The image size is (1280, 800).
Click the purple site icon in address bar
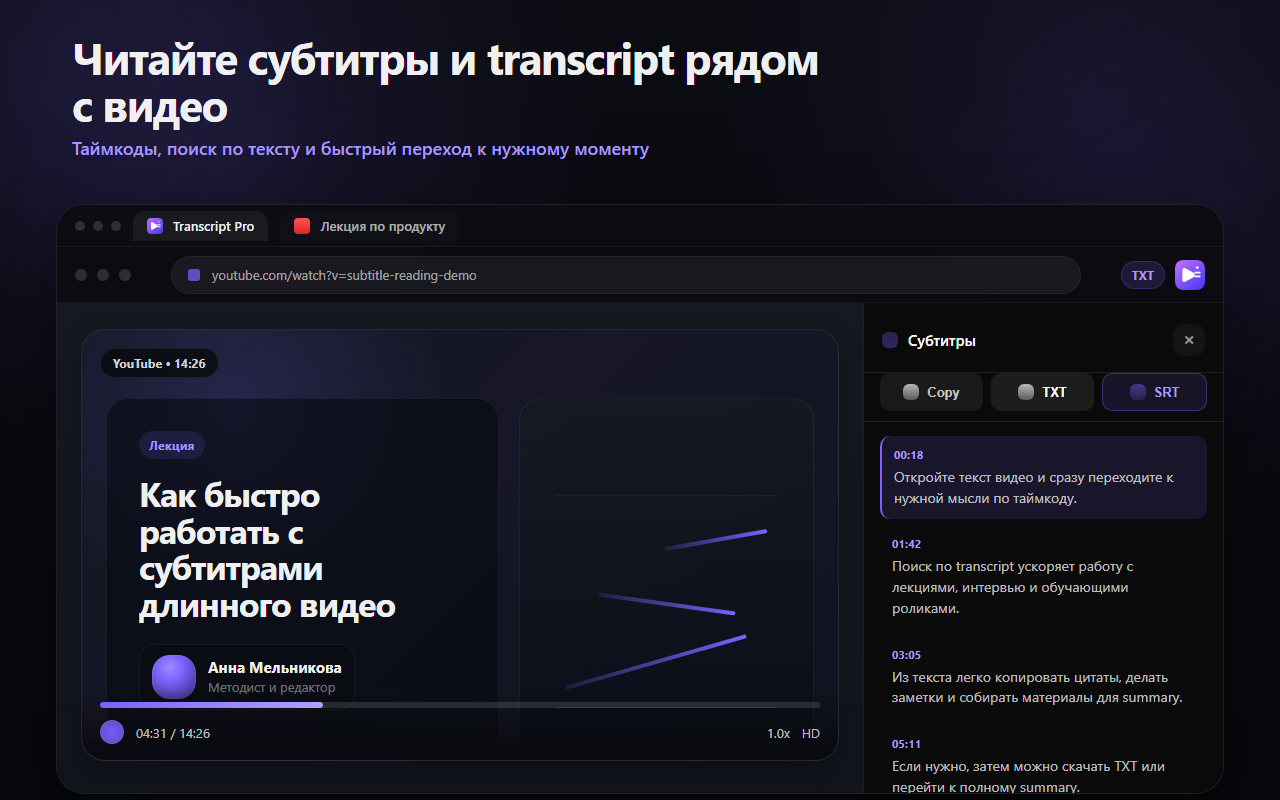(x=194, y=274)
